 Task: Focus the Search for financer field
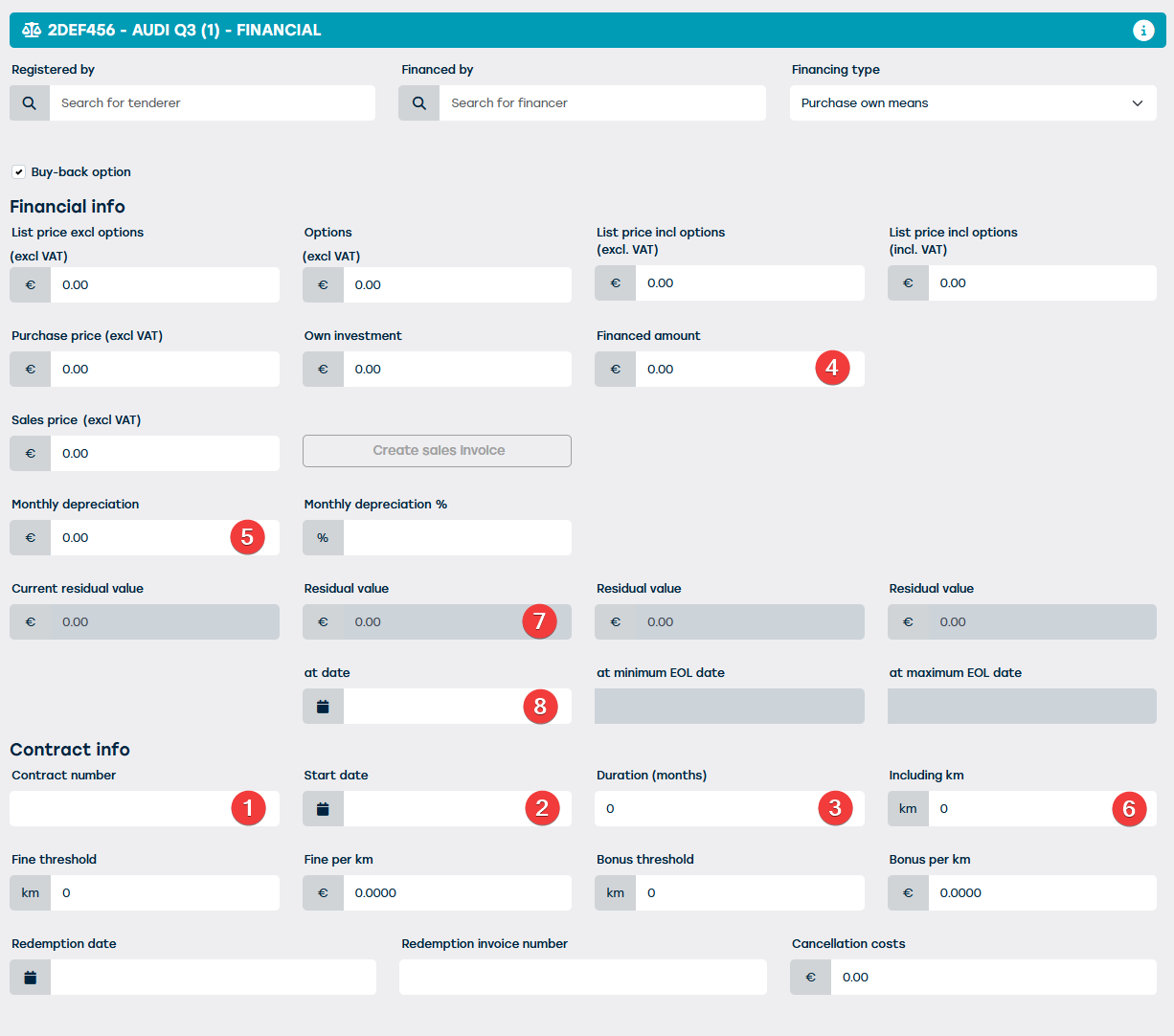click(x=602, y=102)
